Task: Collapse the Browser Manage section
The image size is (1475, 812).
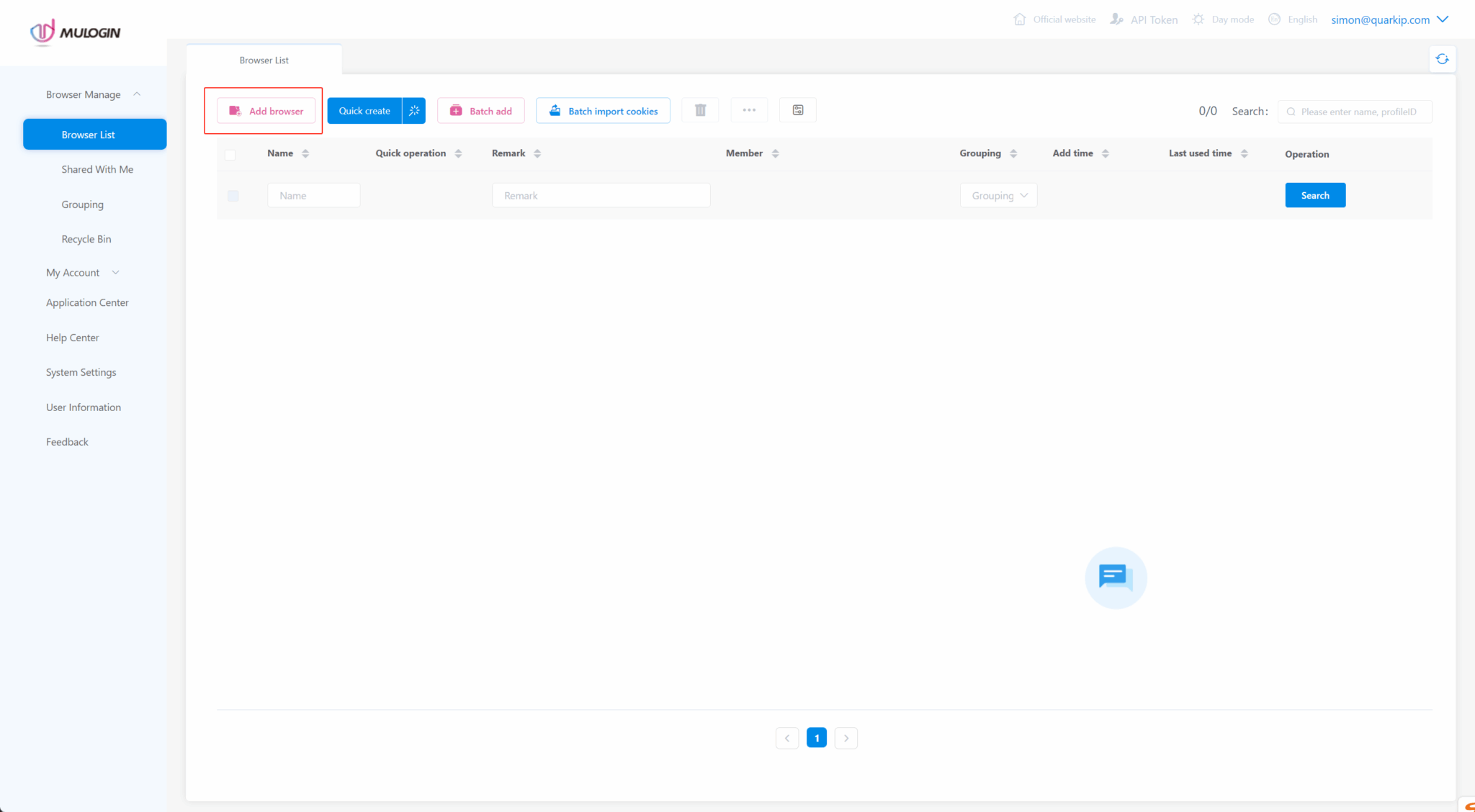Action: (x=137, y=94)
